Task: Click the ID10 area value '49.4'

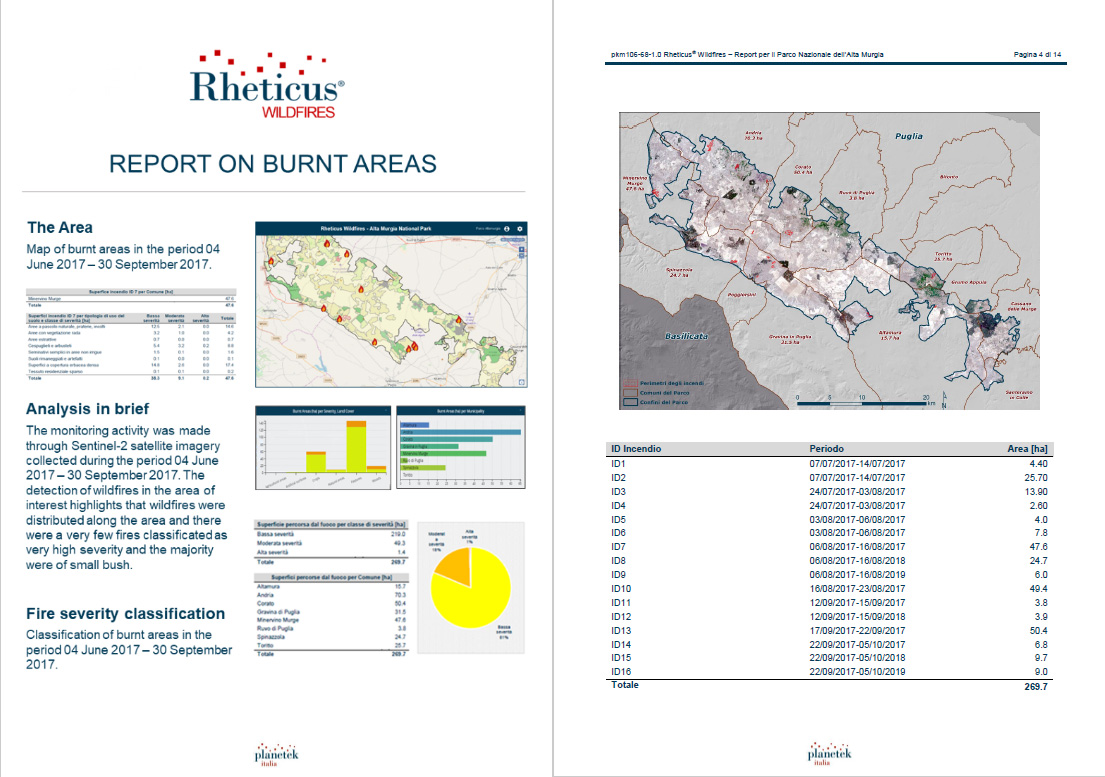Action: pos(1039,589)
